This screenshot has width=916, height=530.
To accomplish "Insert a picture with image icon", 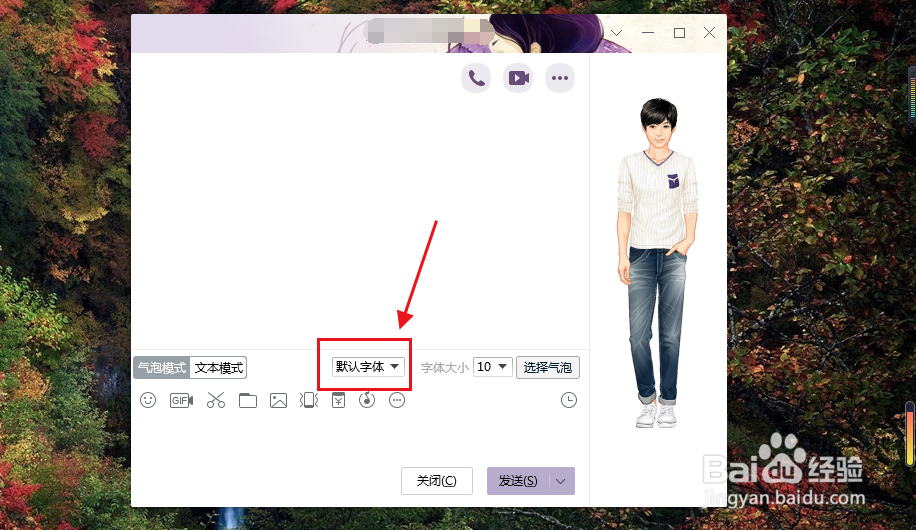I will pyautogui.click(x=278, y=400).
